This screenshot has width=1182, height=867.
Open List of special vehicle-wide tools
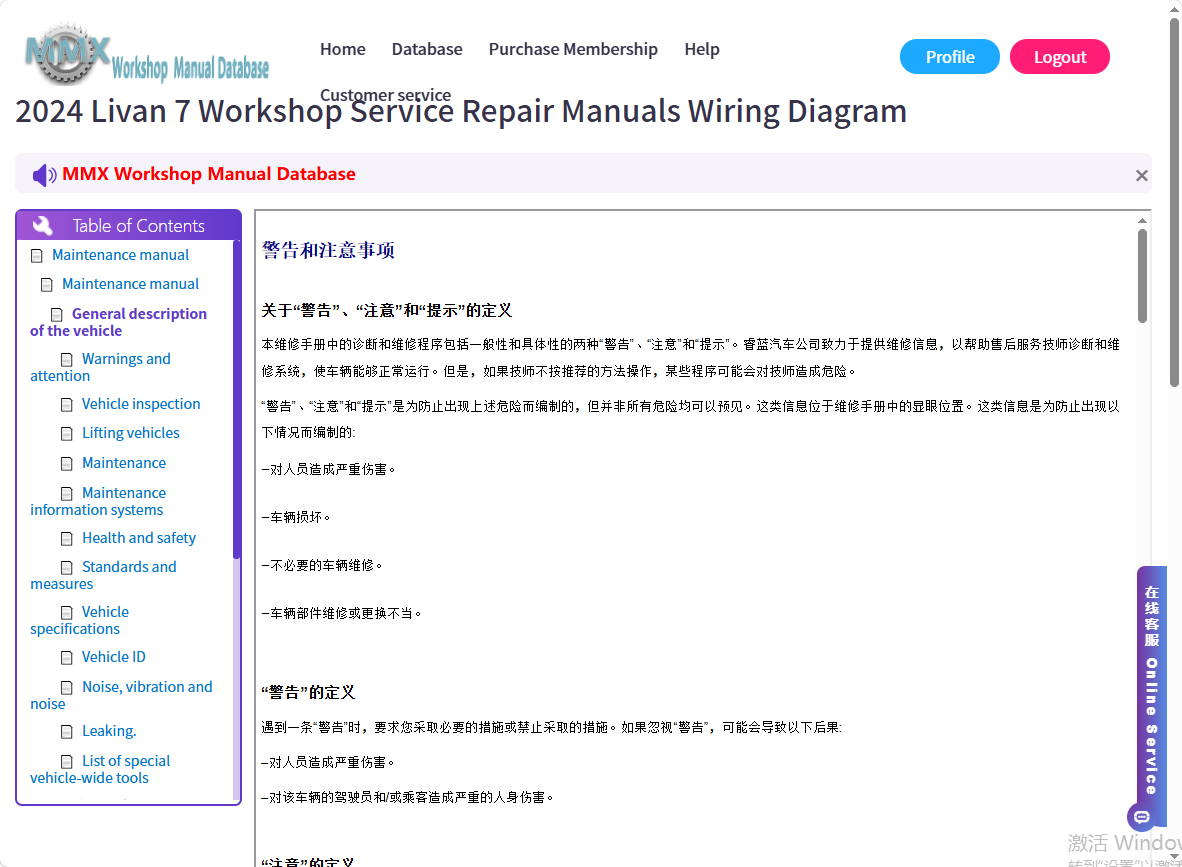[x=100, y=770]
